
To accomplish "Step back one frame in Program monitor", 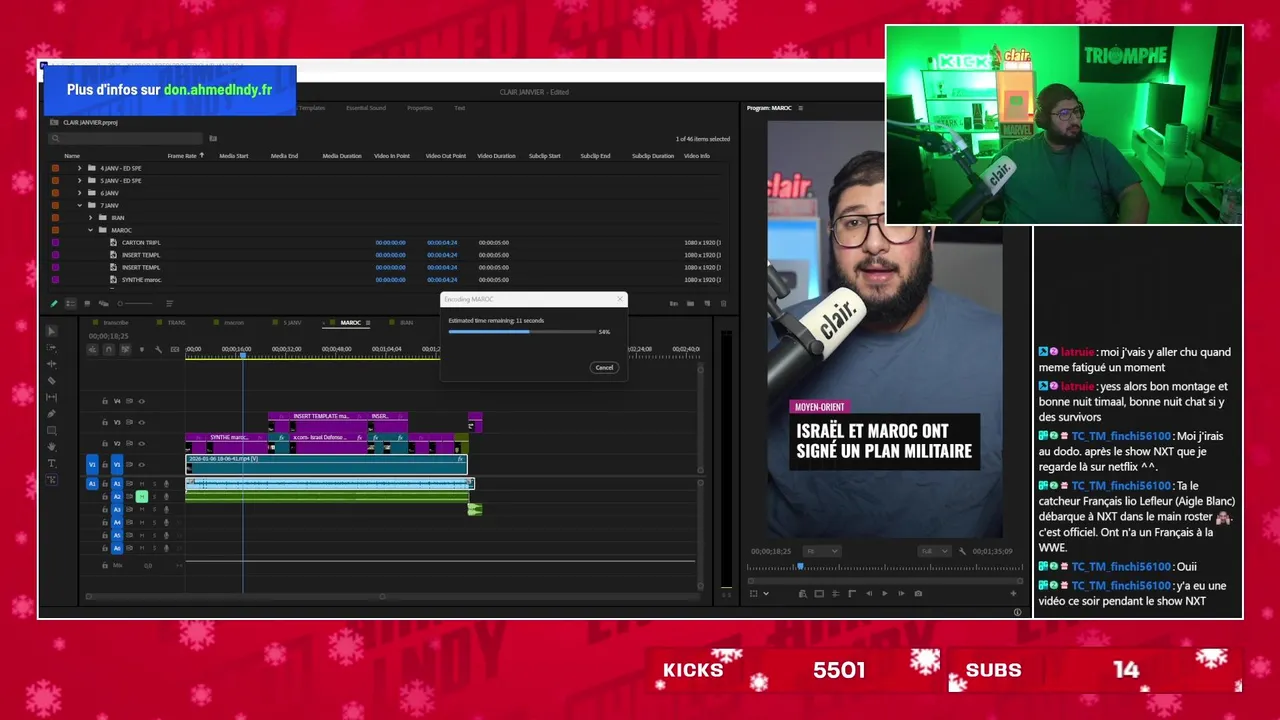I will pyautogui.click(x=869, y=593).
